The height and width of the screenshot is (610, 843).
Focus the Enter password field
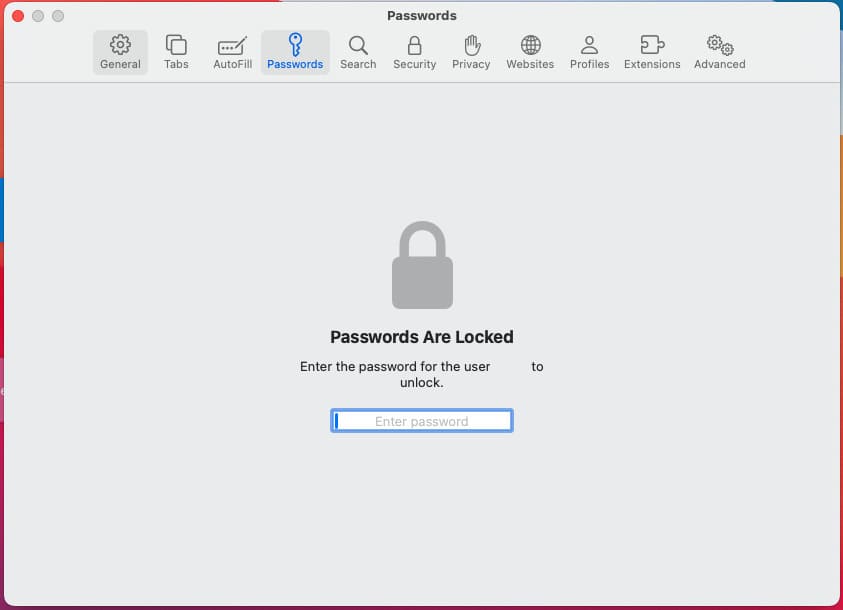pos(422,421)
